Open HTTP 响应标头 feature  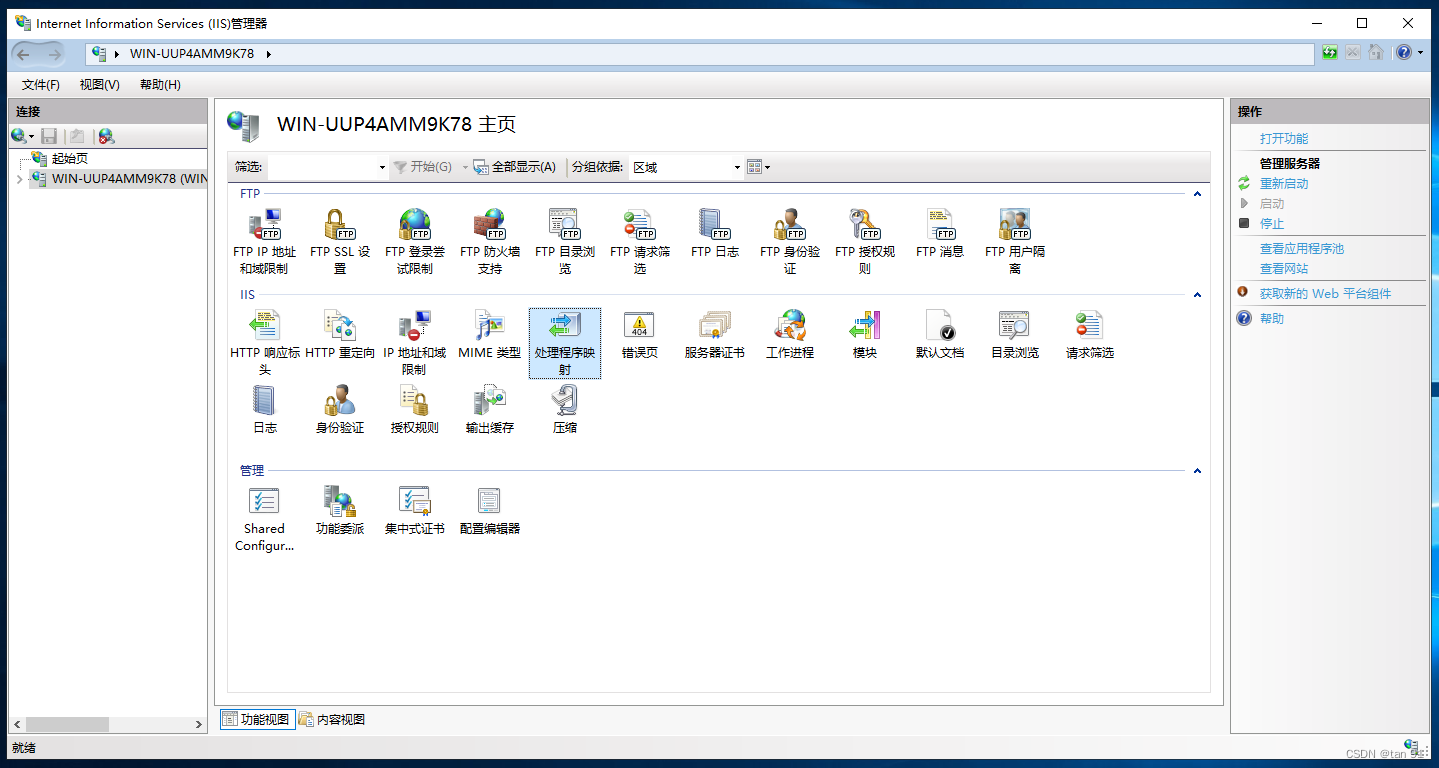tap(265, 342)
